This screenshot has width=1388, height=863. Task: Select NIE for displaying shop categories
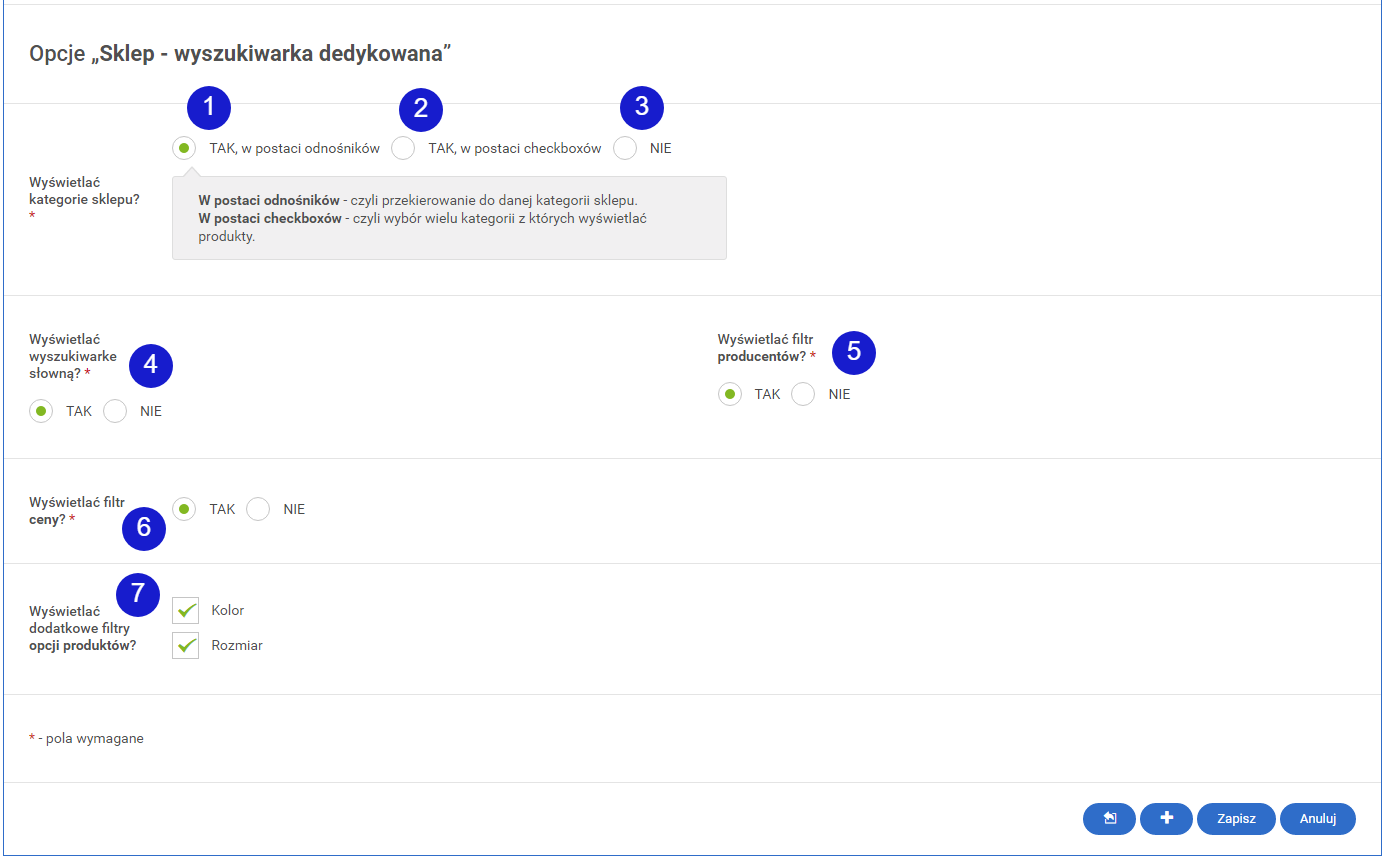pyautogui.click(x=625, y=148)
